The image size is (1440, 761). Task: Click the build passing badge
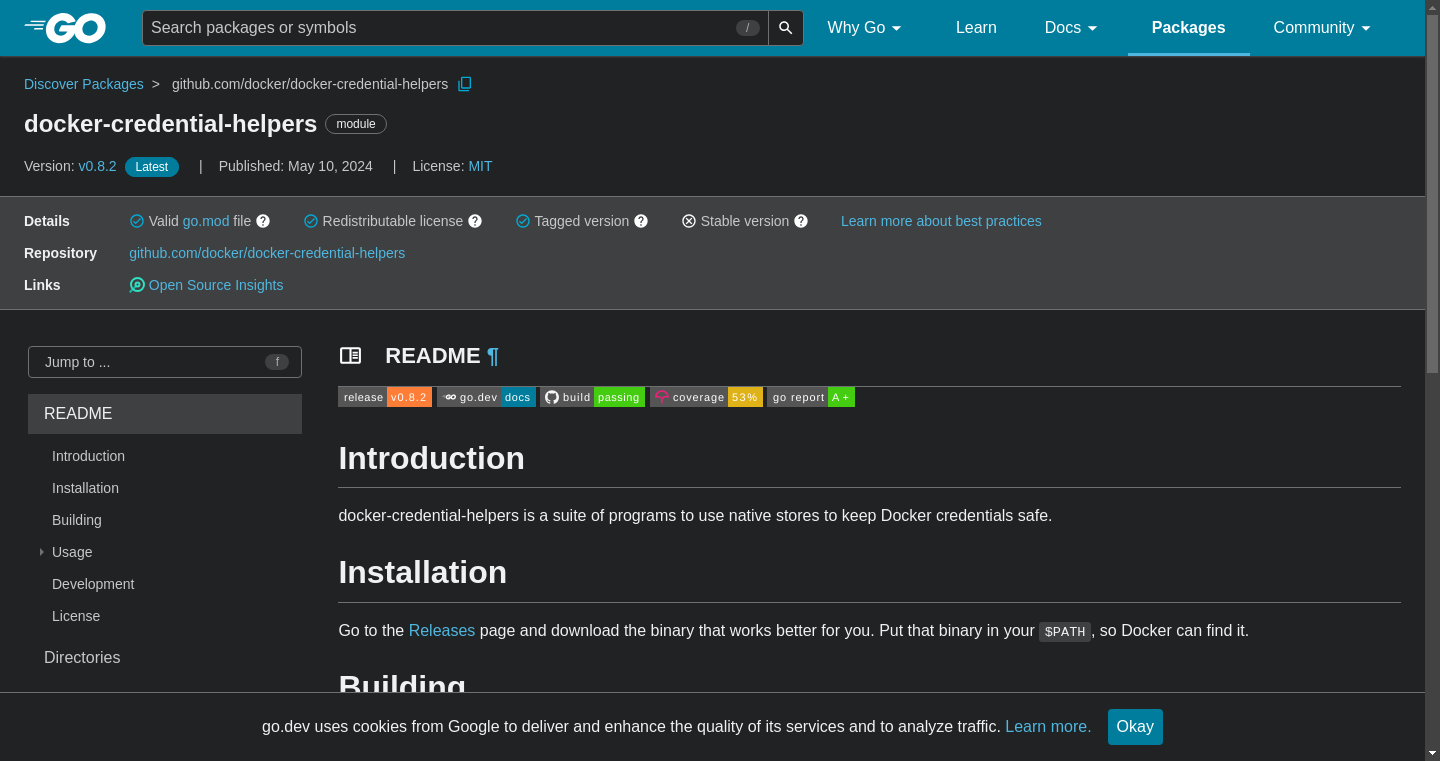pyautogui.click(x=592, y=397)
